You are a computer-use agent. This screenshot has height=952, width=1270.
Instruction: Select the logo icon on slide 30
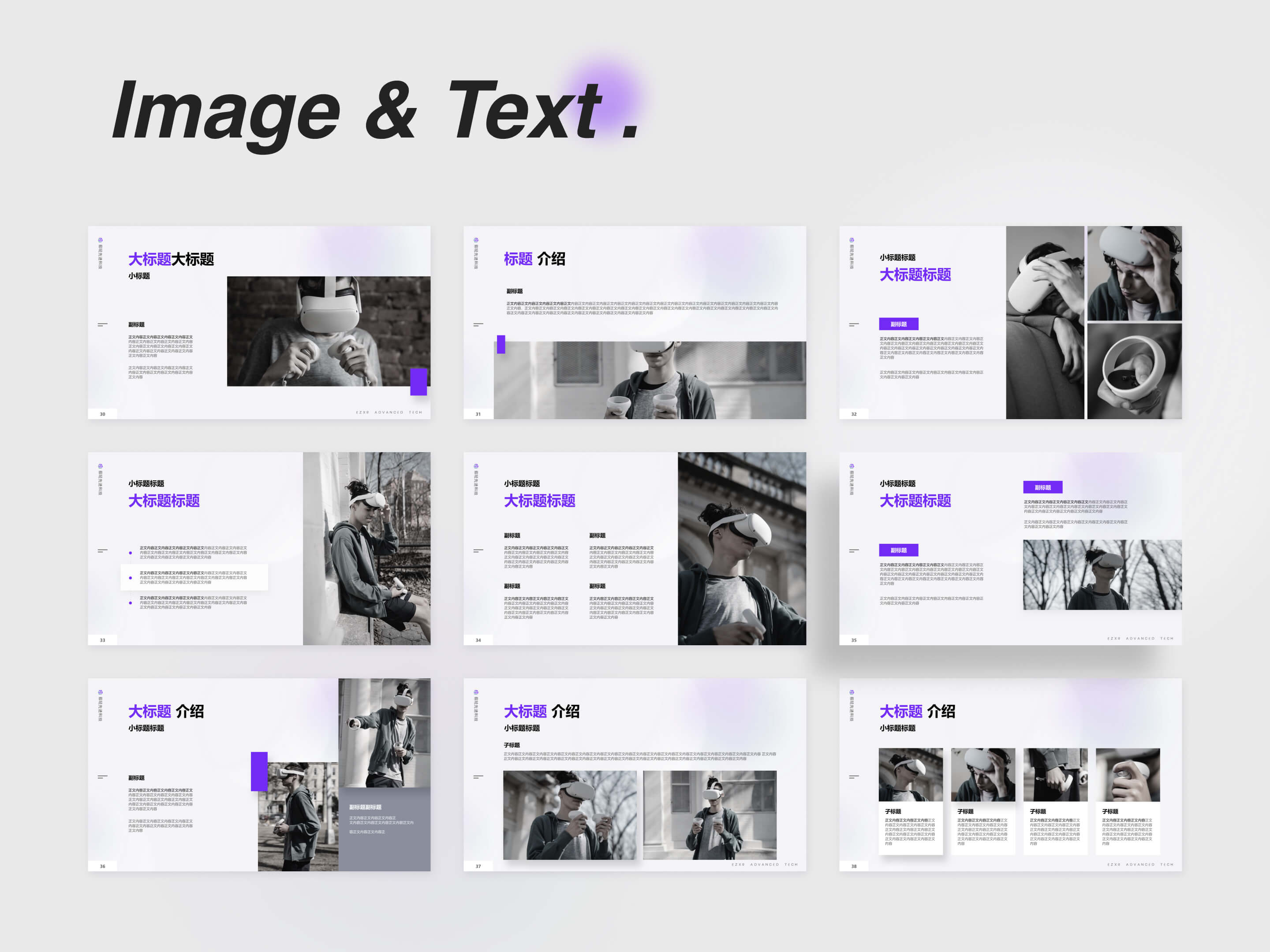(x=101, y=241)
